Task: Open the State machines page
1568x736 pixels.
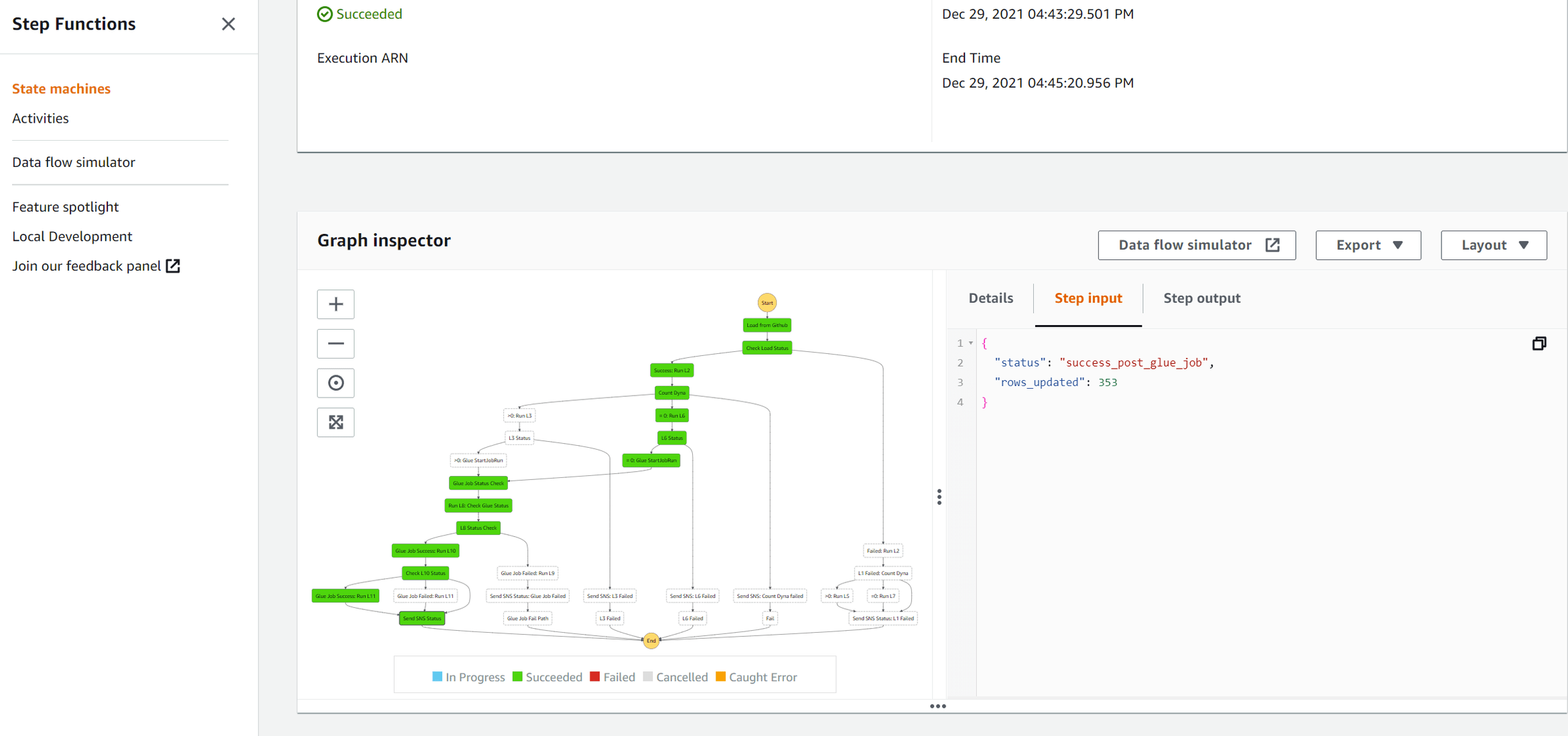Action: click(61, 88)
